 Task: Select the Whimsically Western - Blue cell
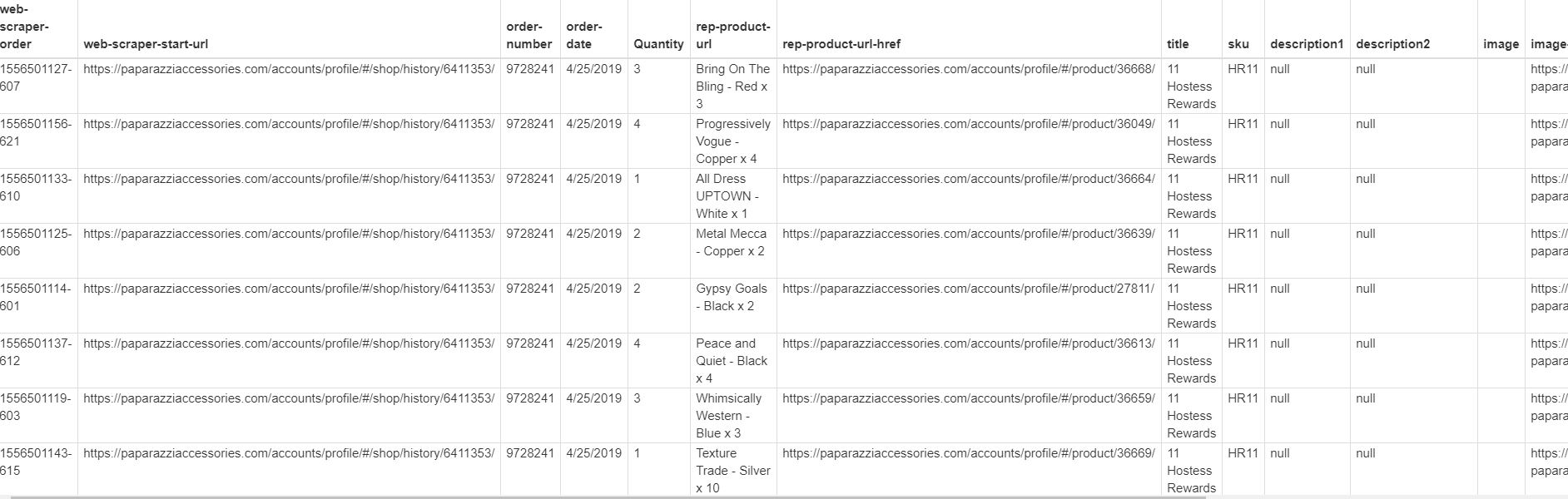coord(728,415)
